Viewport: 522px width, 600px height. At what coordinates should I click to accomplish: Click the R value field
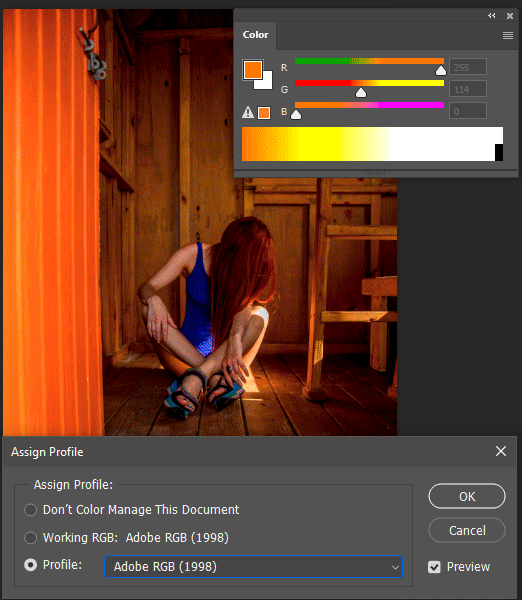pyautogui.click(x=468, y=67)
